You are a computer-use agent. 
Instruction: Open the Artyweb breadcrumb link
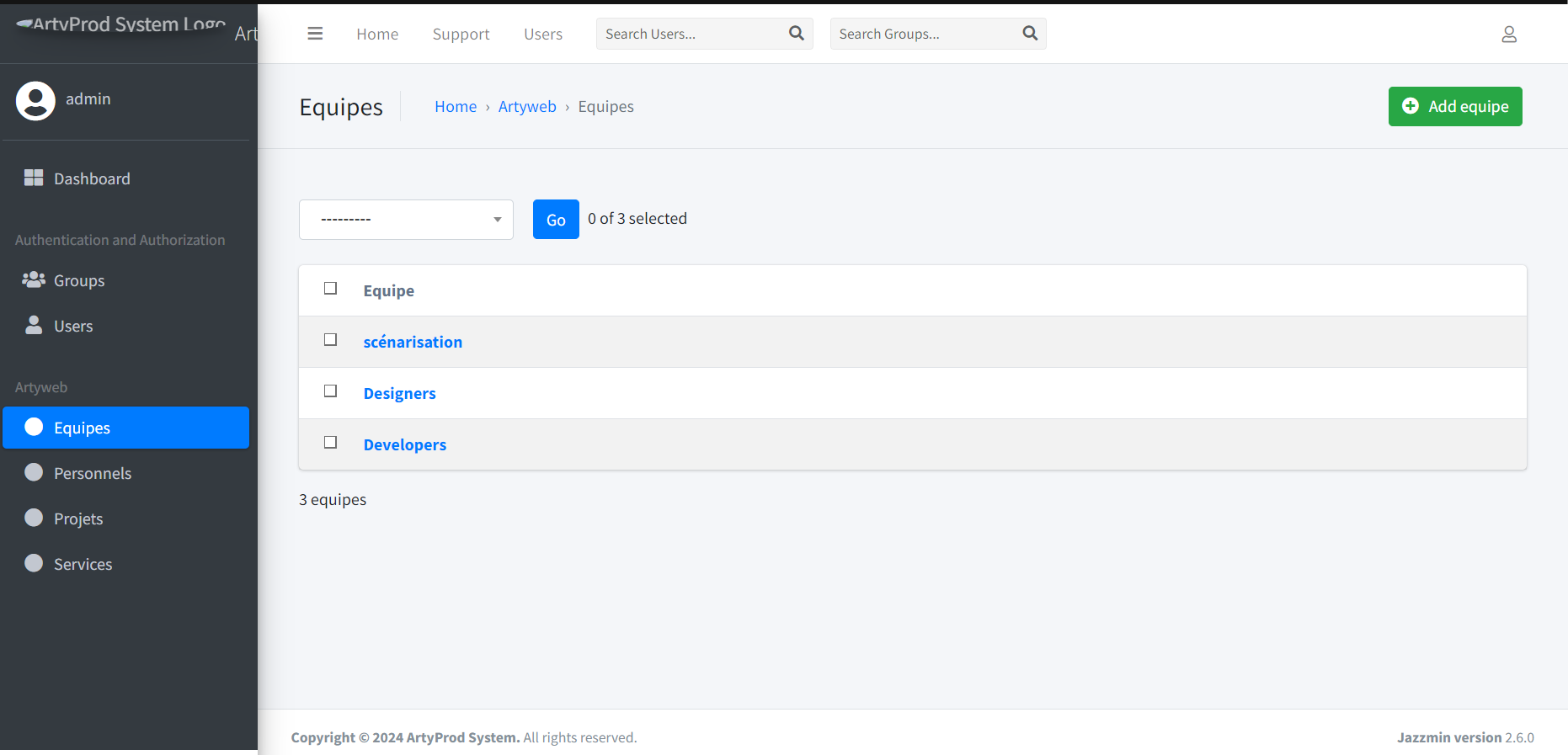(x=527, y=107)
